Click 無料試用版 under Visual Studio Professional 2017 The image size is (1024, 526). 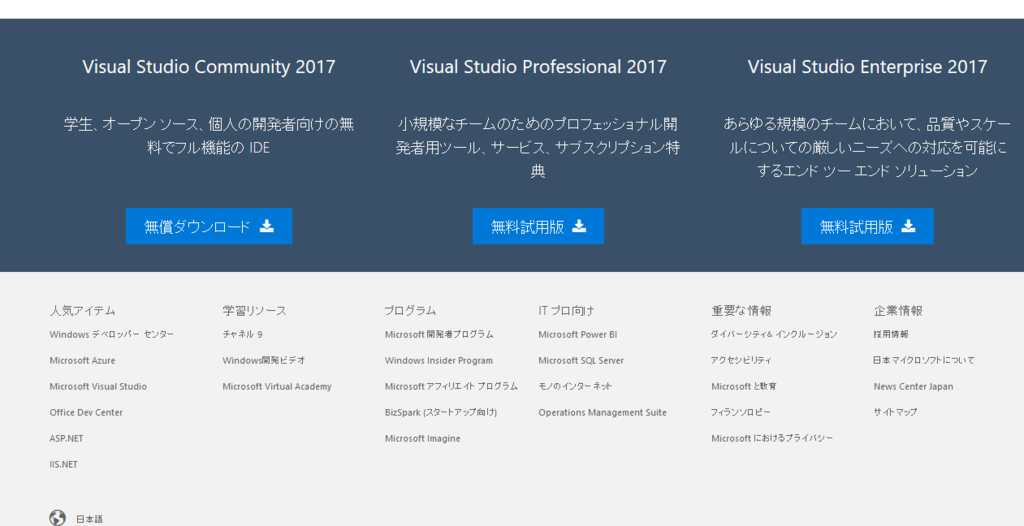click(538, 226)
